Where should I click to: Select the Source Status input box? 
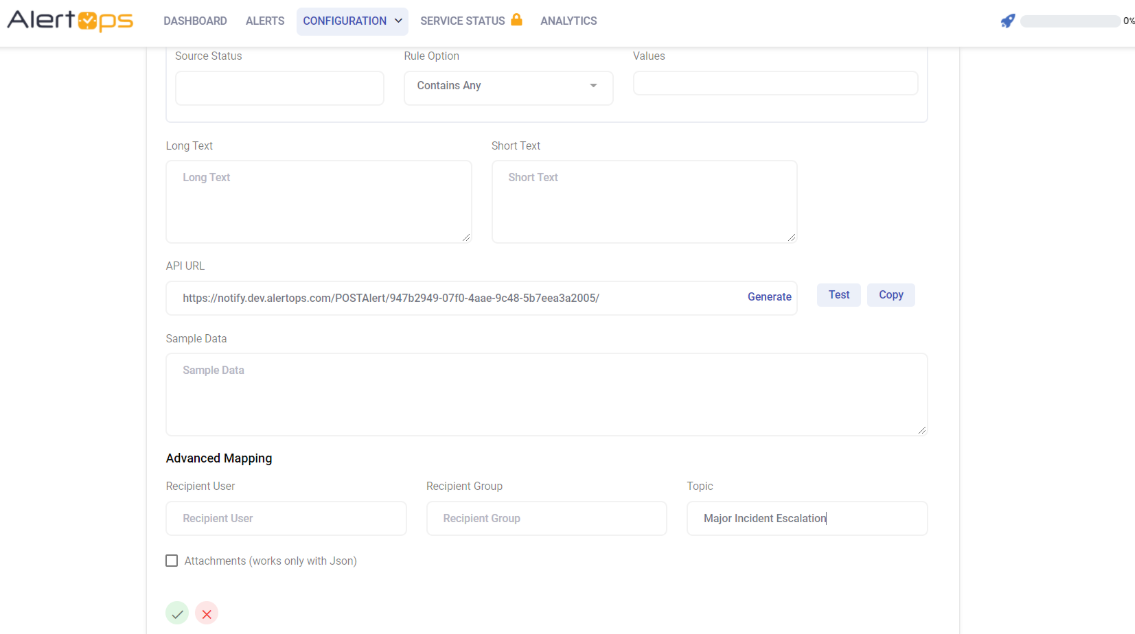point(279,88)
